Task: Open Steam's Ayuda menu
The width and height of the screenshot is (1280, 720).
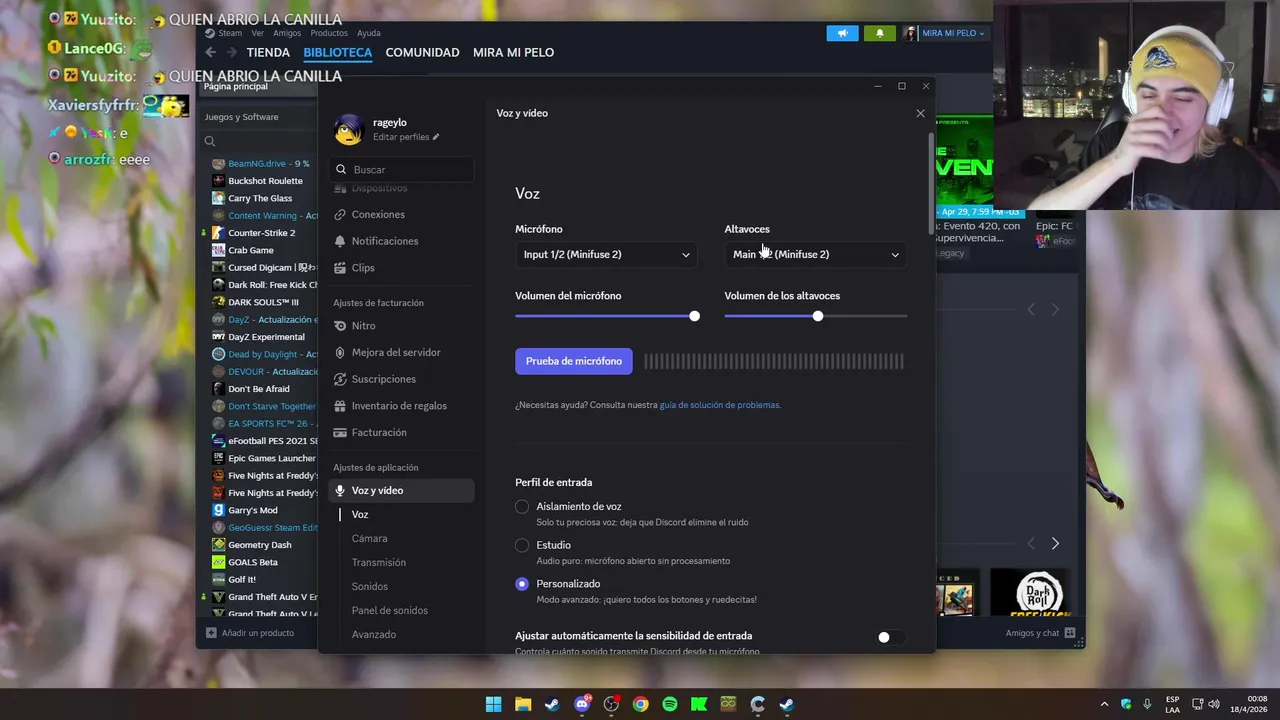Action: click(x=369, y=33)
